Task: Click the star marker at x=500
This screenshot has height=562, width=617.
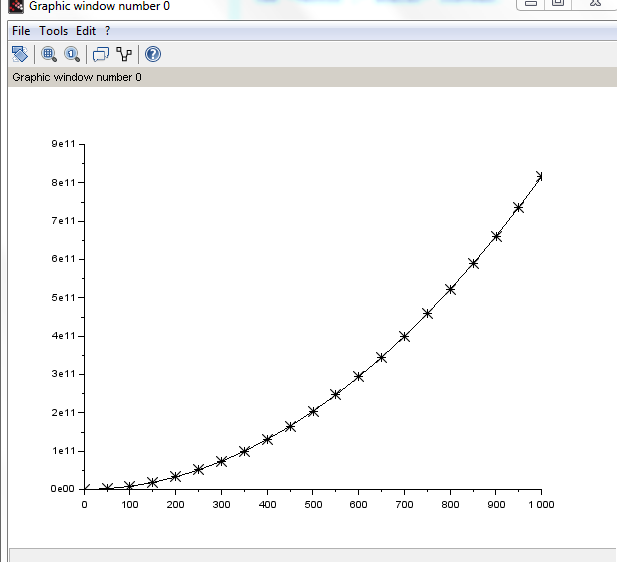Action: click(x=313, y=412)
